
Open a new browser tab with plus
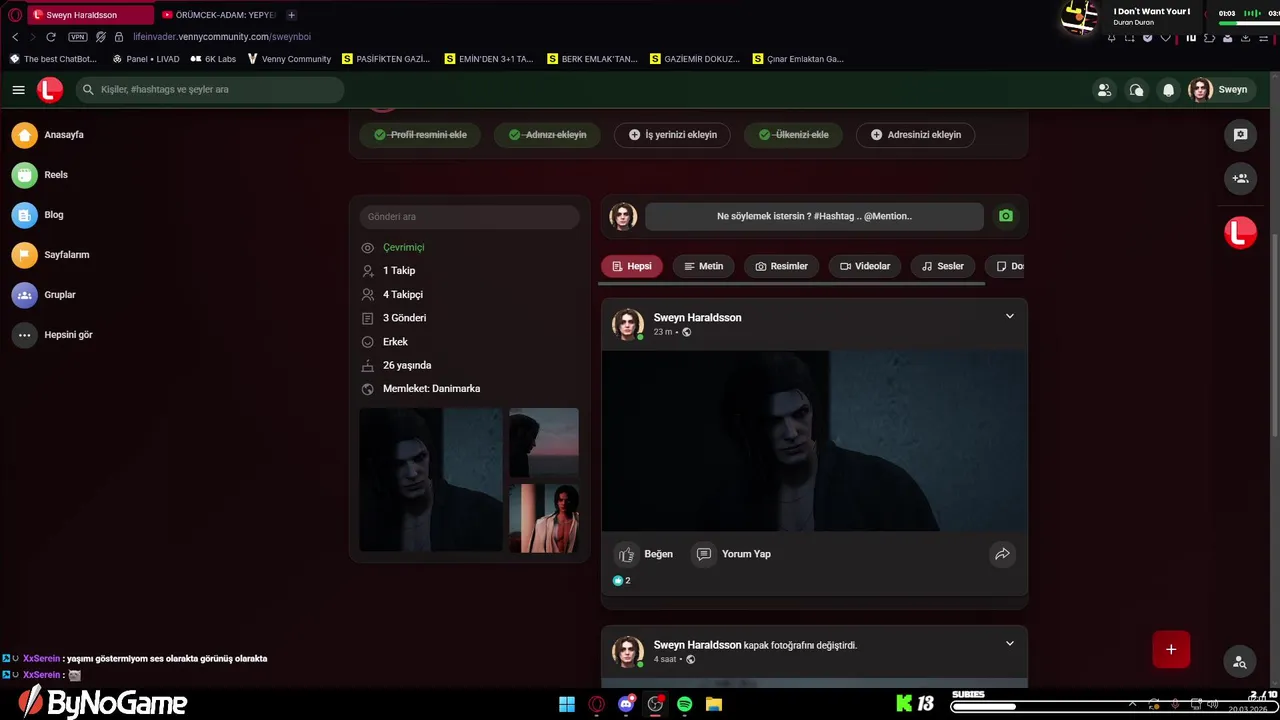click(x=291, y=15)
